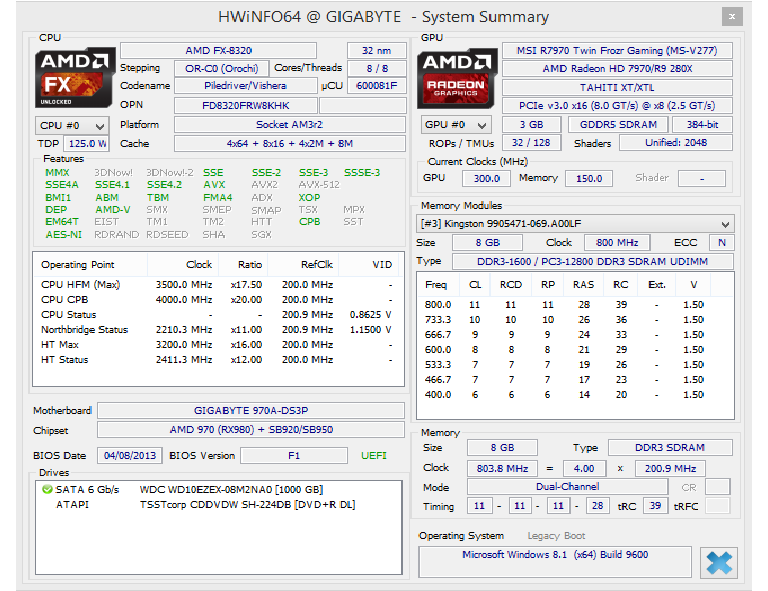Select the Northbridge Status row
This screenshot has width=768, height=591.
(218, 330)
